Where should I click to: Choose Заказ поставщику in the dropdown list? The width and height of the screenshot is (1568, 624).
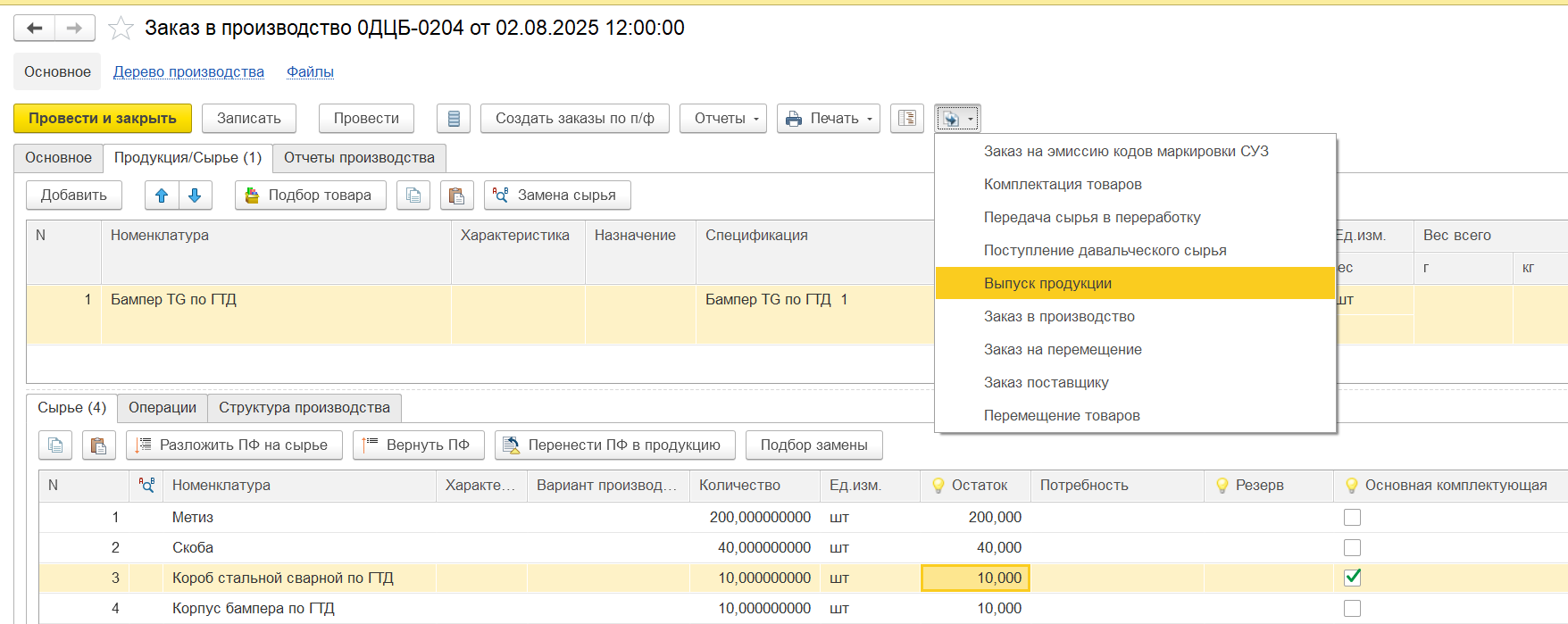[x=1046, y=383]
